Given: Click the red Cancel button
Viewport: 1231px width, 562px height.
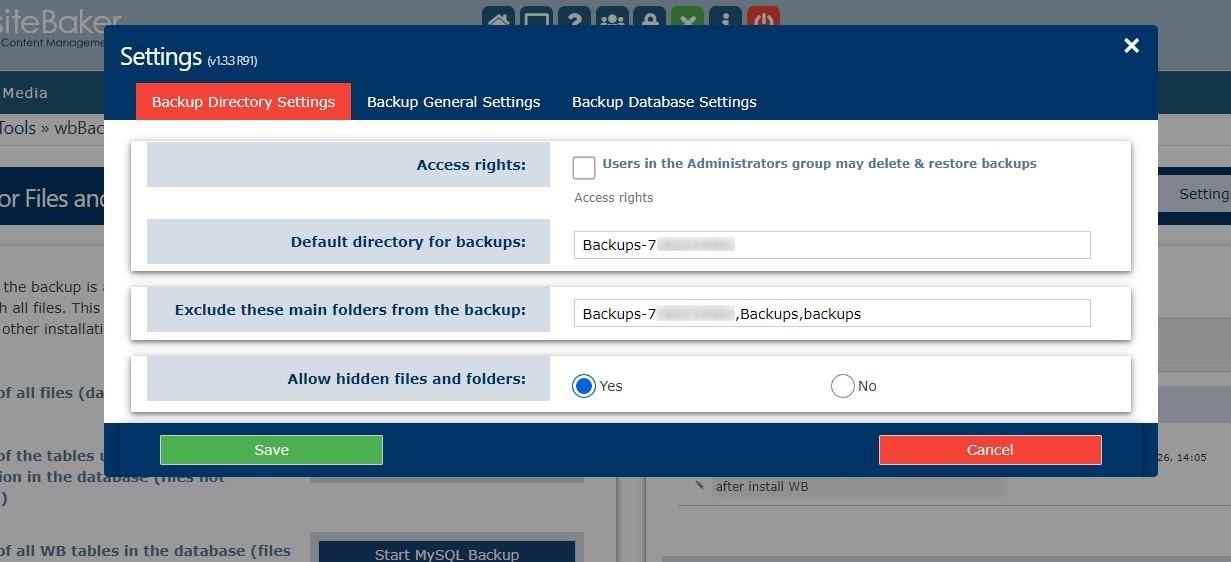Looking at the screenshot, I should pyautogui.click(x=990, y=450).
